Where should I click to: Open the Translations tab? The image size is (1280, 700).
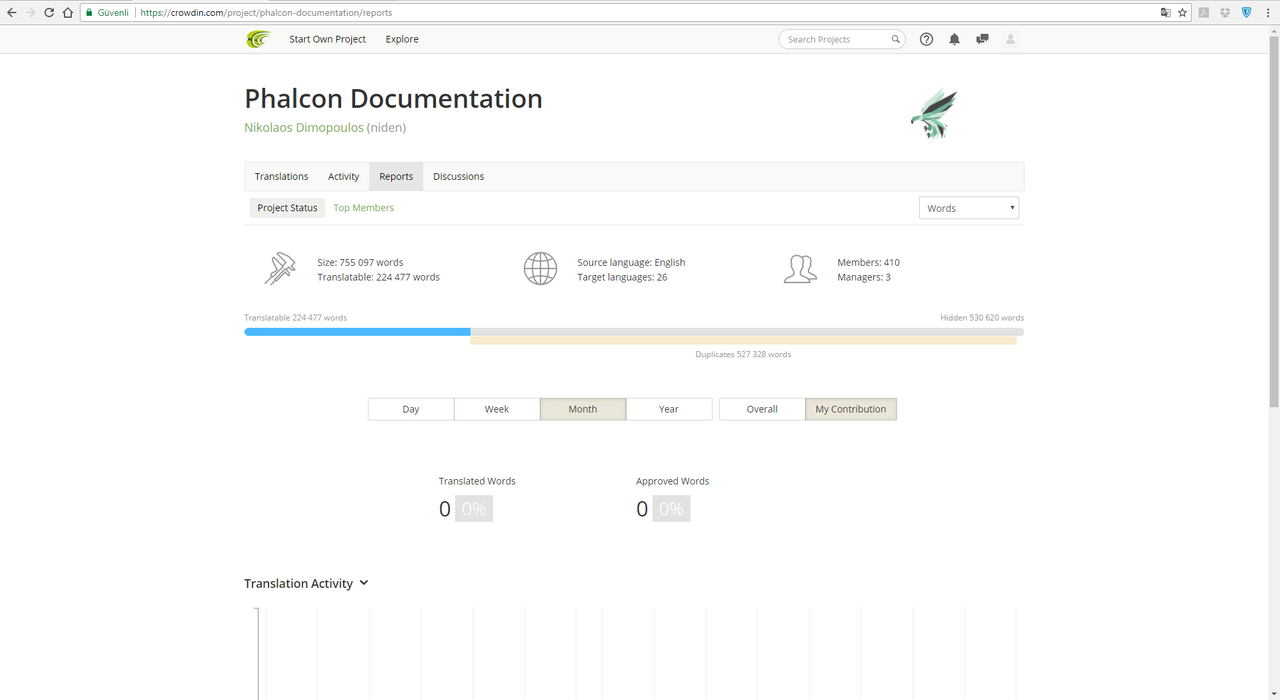281,176
